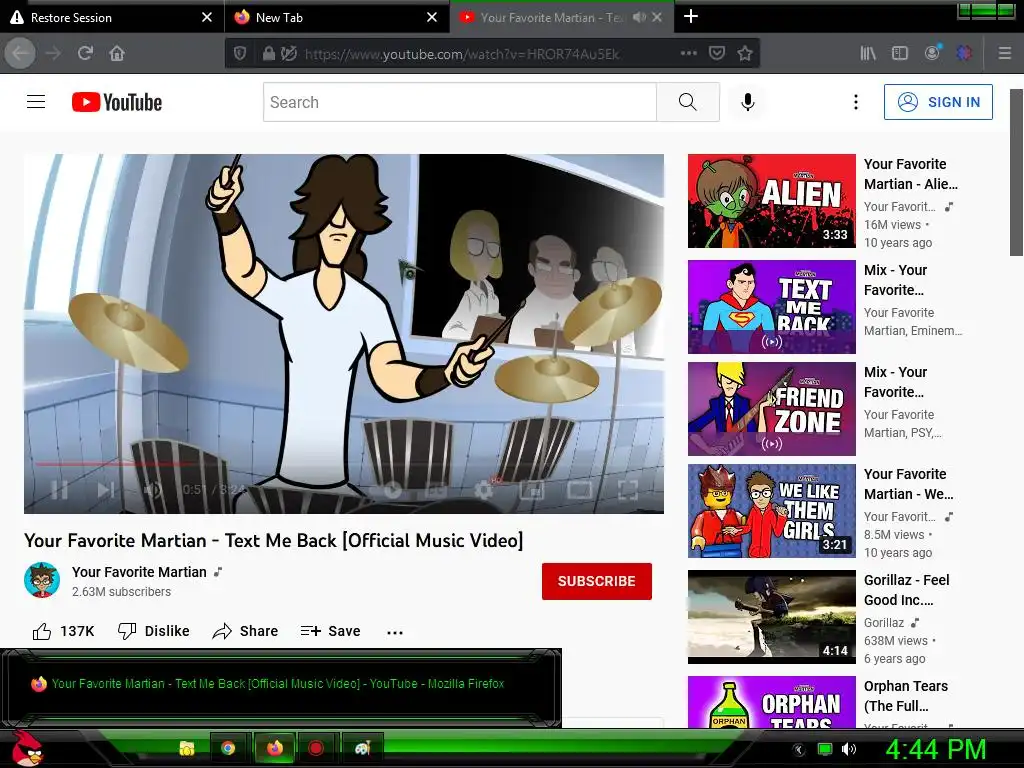
Task: Open file manager taskbar icon
Action: click(x=187, y=748)
